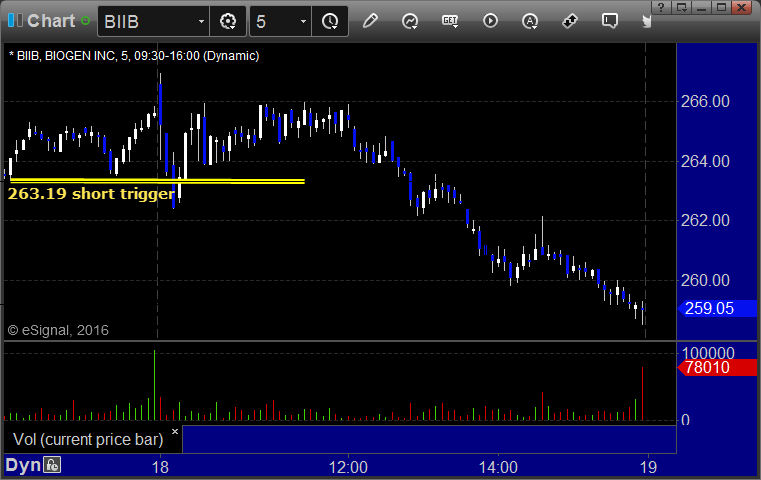Click the trade buy/sell arrows icon
The width and height of the screenshot is (761, 480).
click(x=570, y=21)
